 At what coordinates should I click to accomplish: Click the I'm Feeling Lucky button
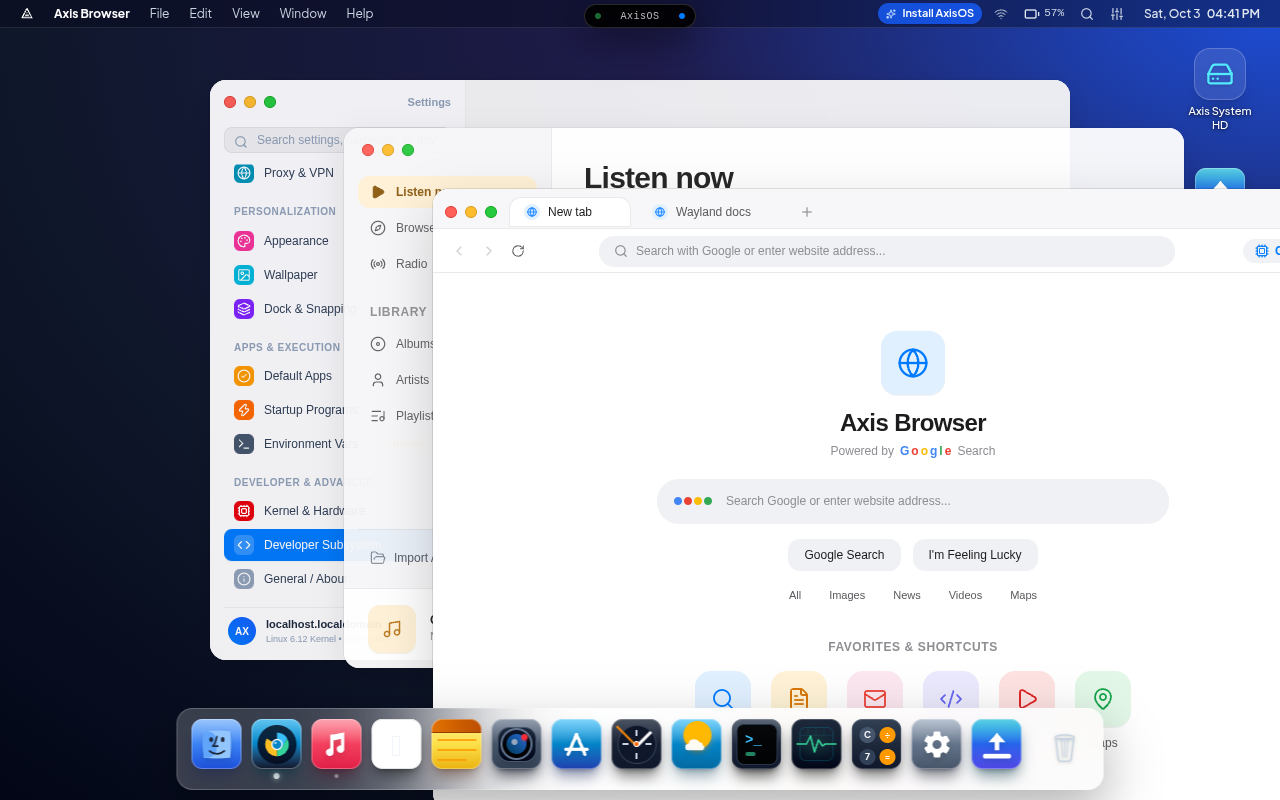975,555
